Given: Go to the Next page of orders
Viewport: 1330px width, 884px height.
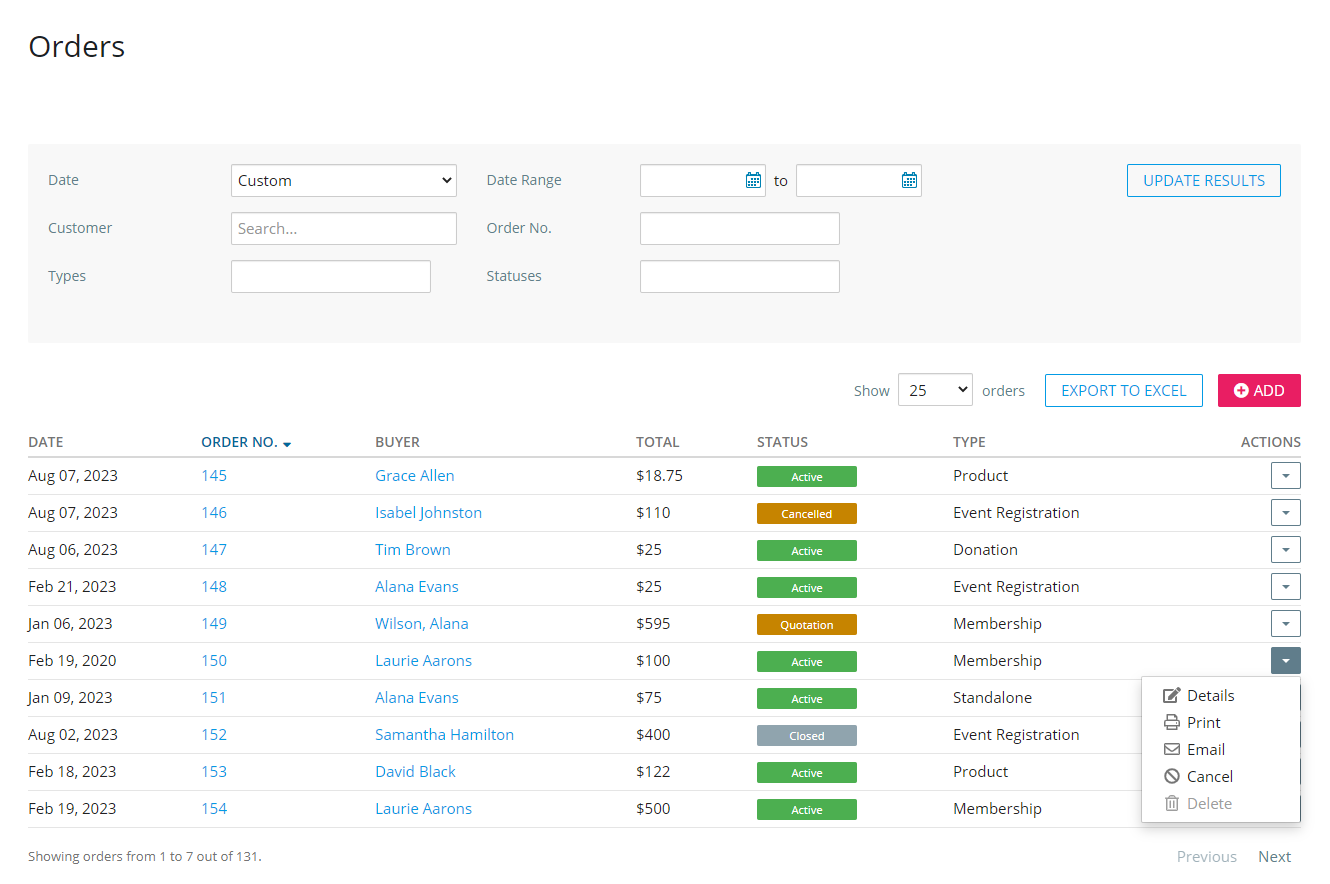Looking at the screenshot, I should (1274, 857).
